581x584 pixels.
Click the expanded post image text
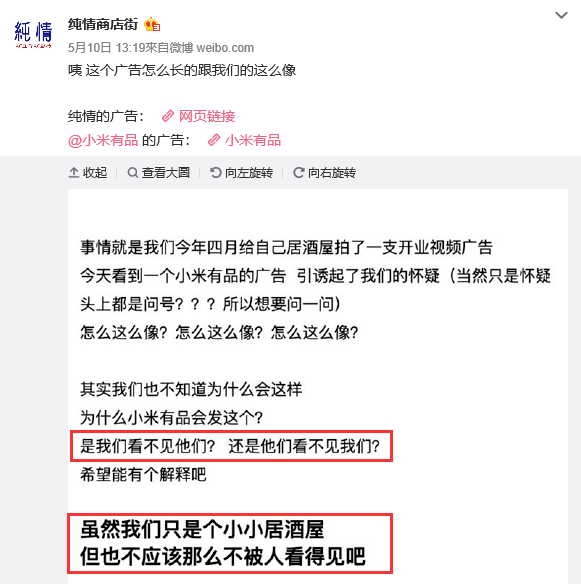point(318,386)
